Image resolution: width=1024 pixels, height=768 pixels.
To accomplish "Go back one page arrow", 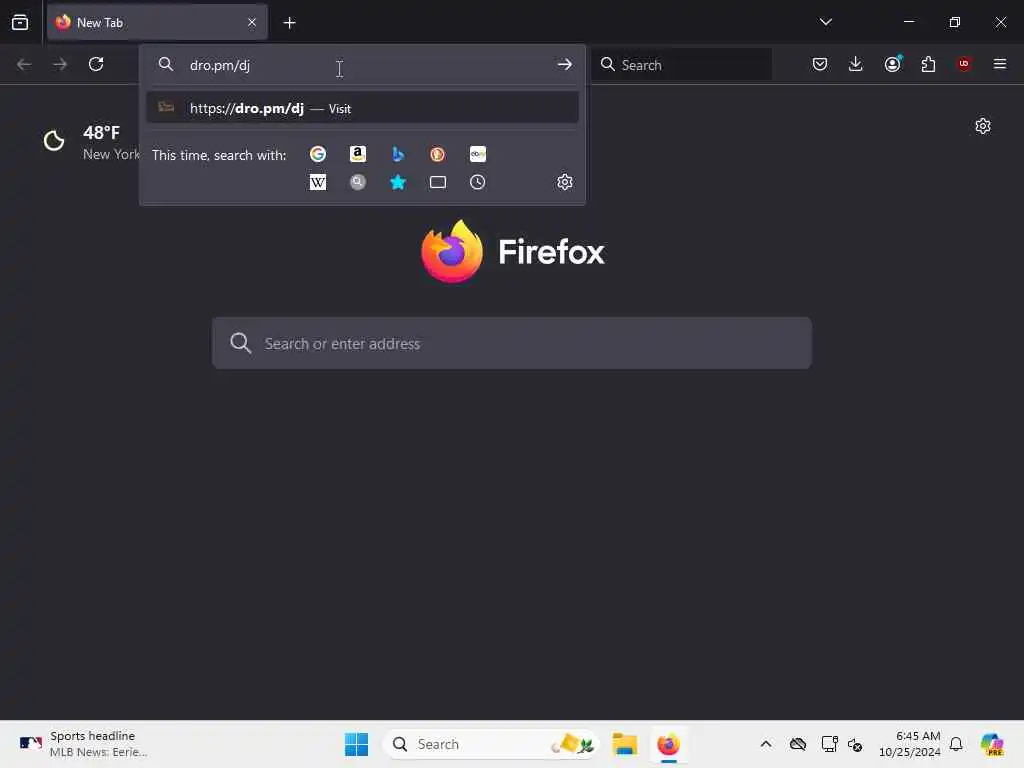I will click(24, 64).
